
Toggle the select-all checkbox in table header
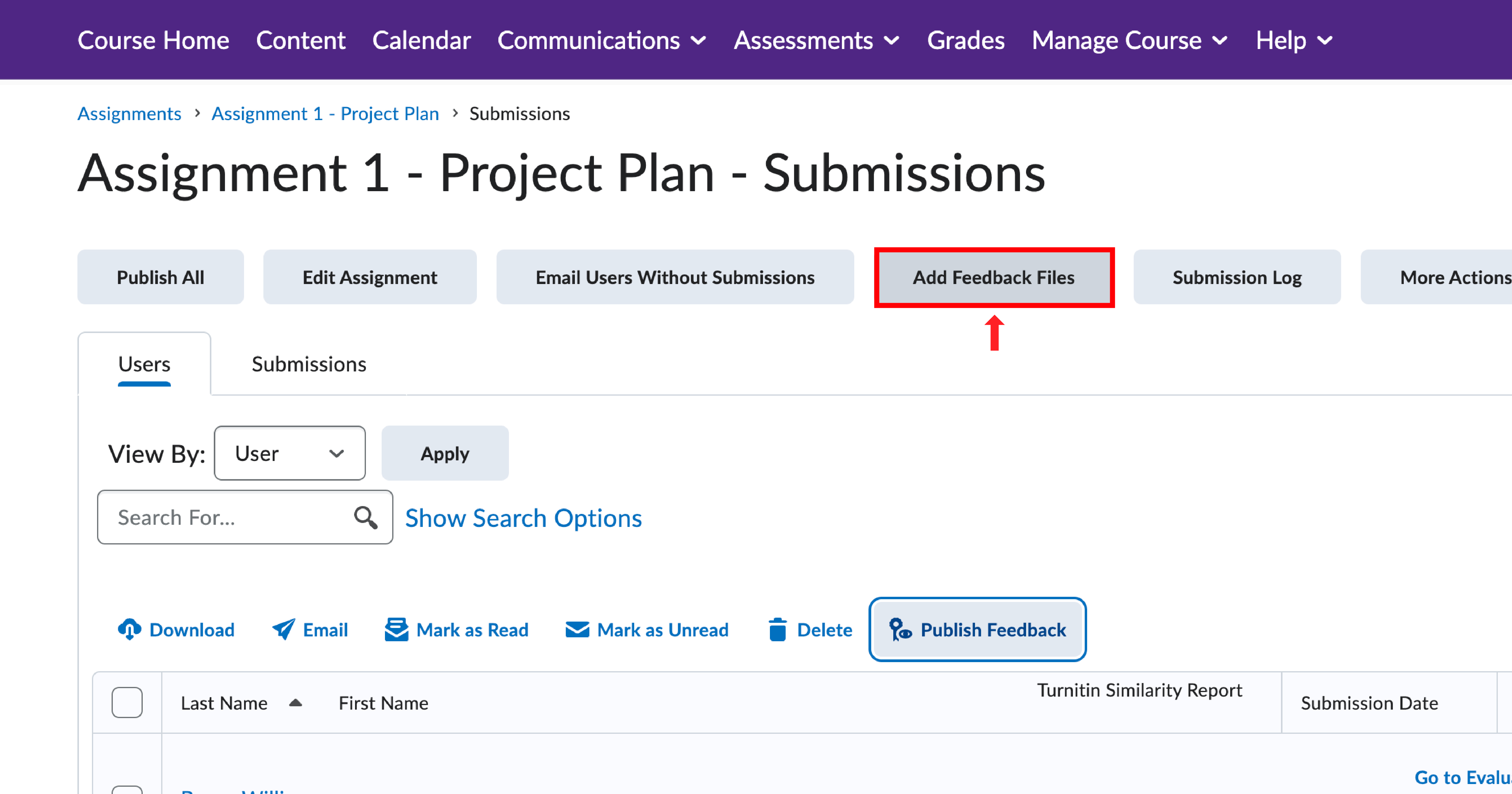127,702
